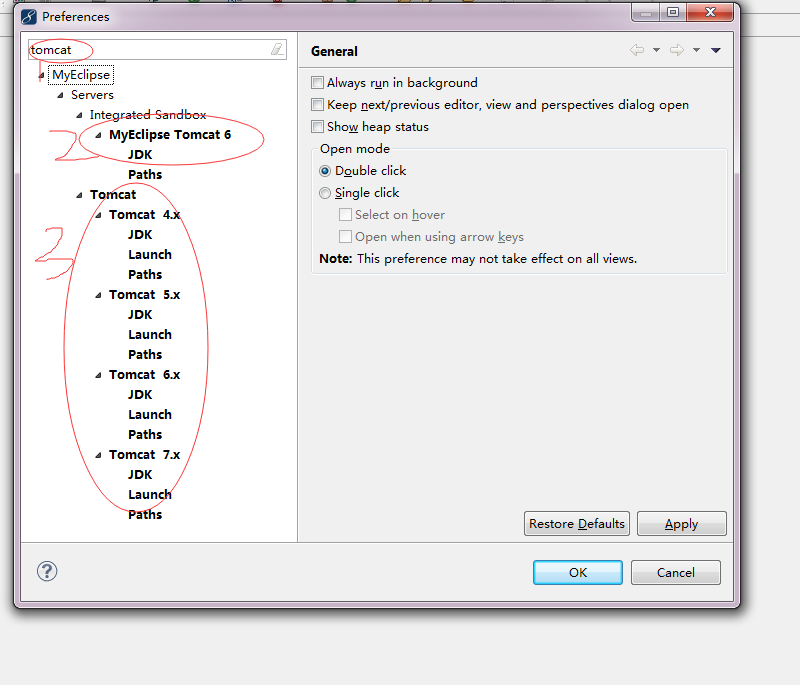
Task: Choose the Single click open mode
Action: click(325, 193)
